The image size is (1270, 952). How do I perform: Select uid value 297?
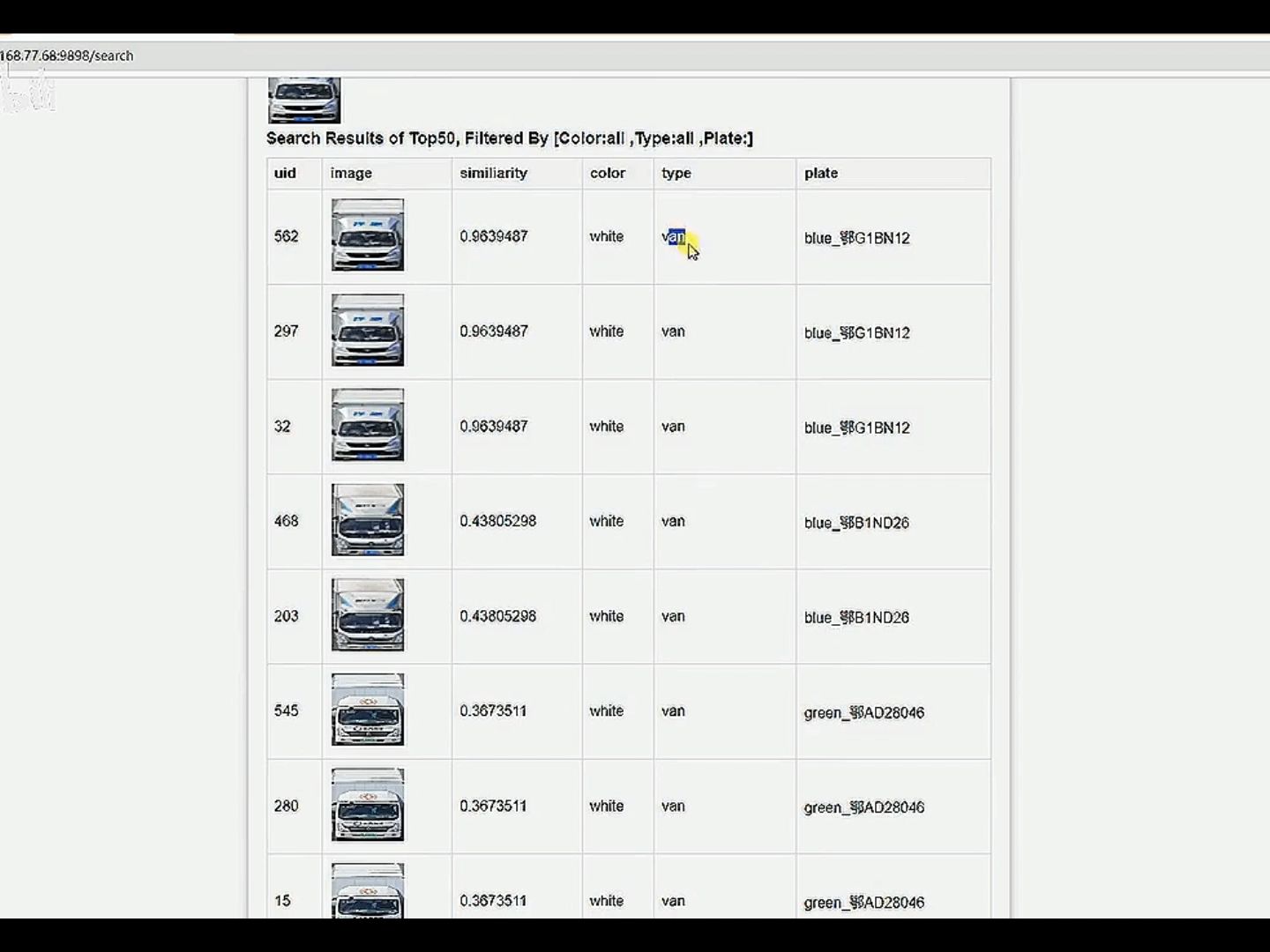(286, 331)
